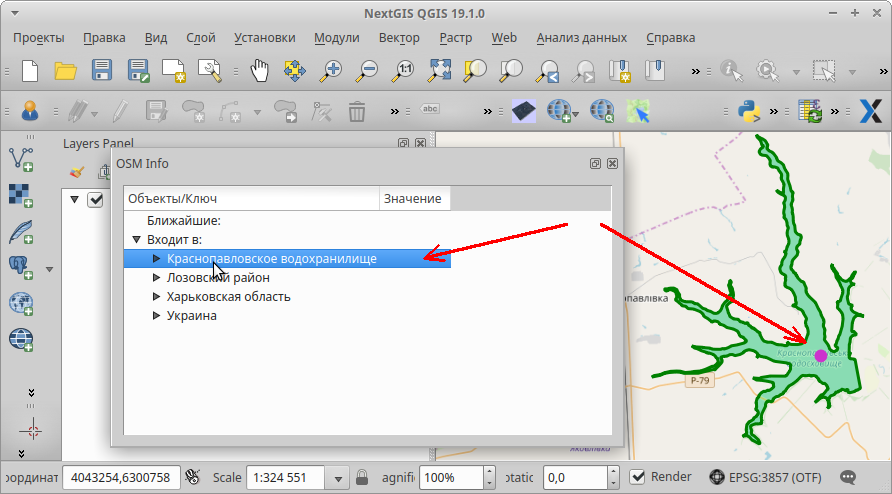Expand the Харьковская область node arrow
This screenshot has width=892, height=494.
coord(156,297)
